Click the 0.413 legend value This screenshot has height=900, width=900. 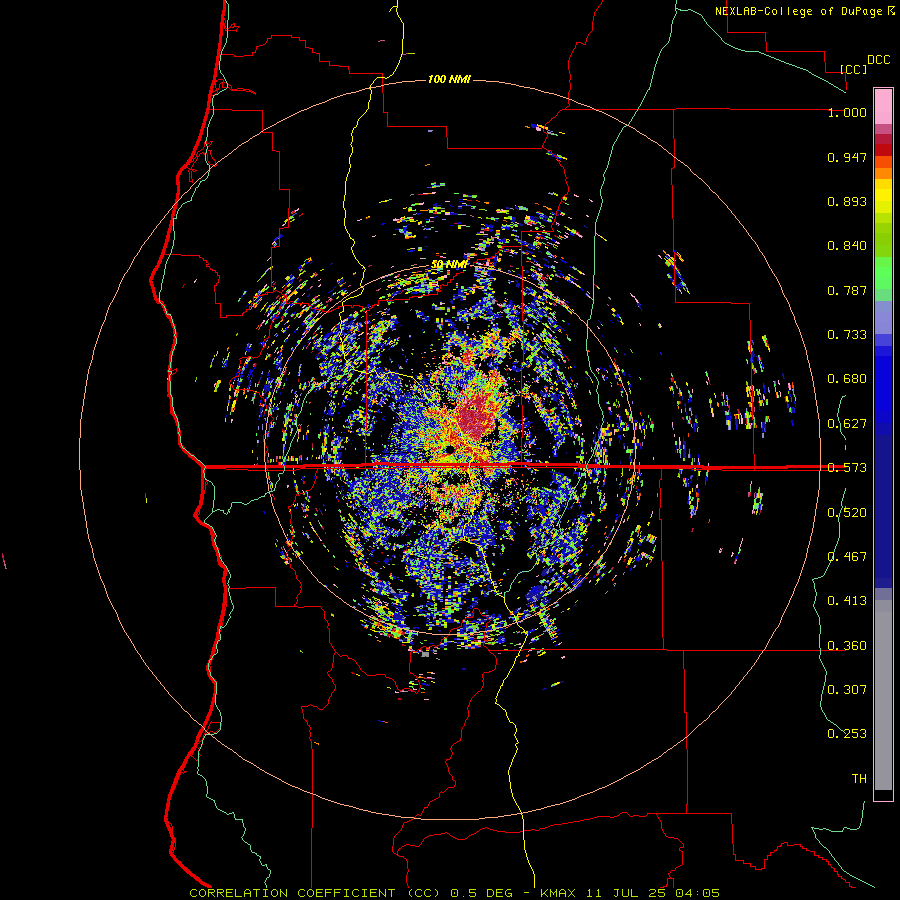[x=847, y=601]
